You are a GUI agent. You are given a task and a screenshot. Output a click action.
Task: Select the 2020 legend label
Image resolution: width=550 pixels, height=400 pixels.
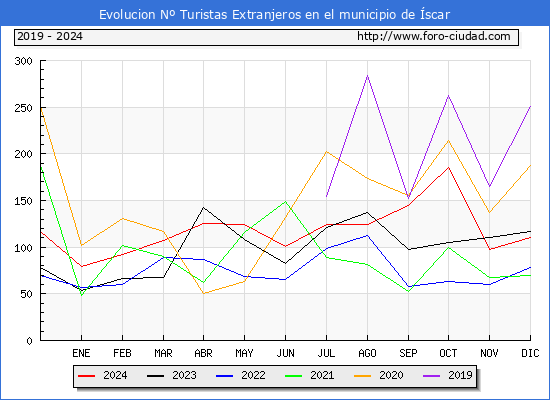(x=391, y=375)
